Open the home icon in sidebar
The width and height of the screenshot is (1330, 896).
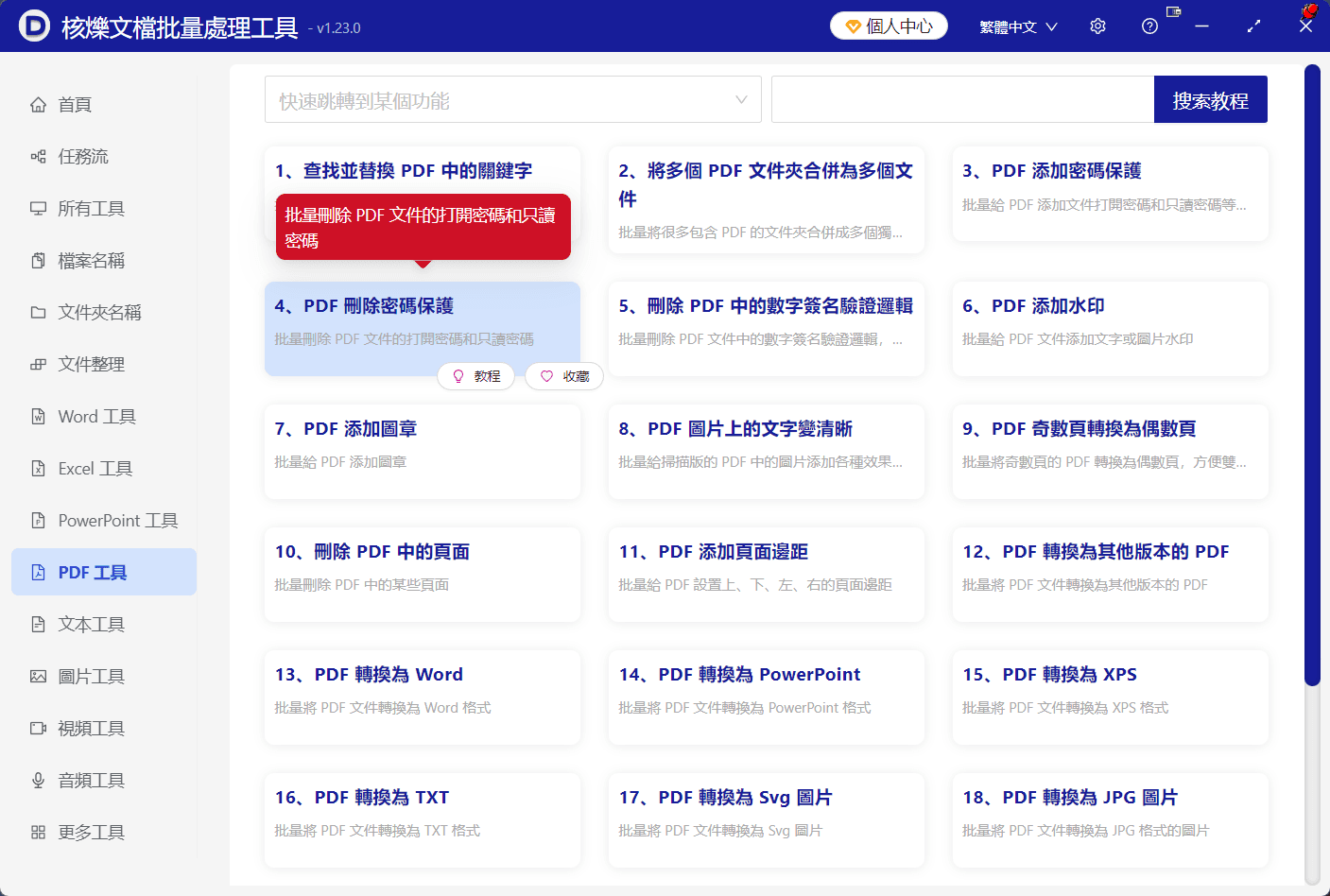(x=38, y=105)
